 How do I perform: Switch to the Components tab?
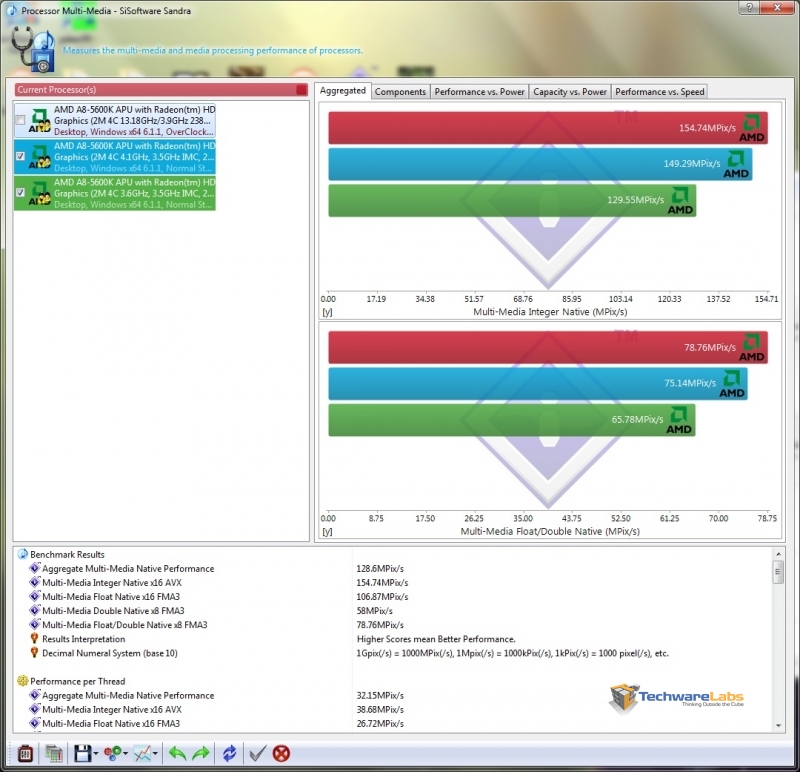pyautogui.click(x=401, y=92)
